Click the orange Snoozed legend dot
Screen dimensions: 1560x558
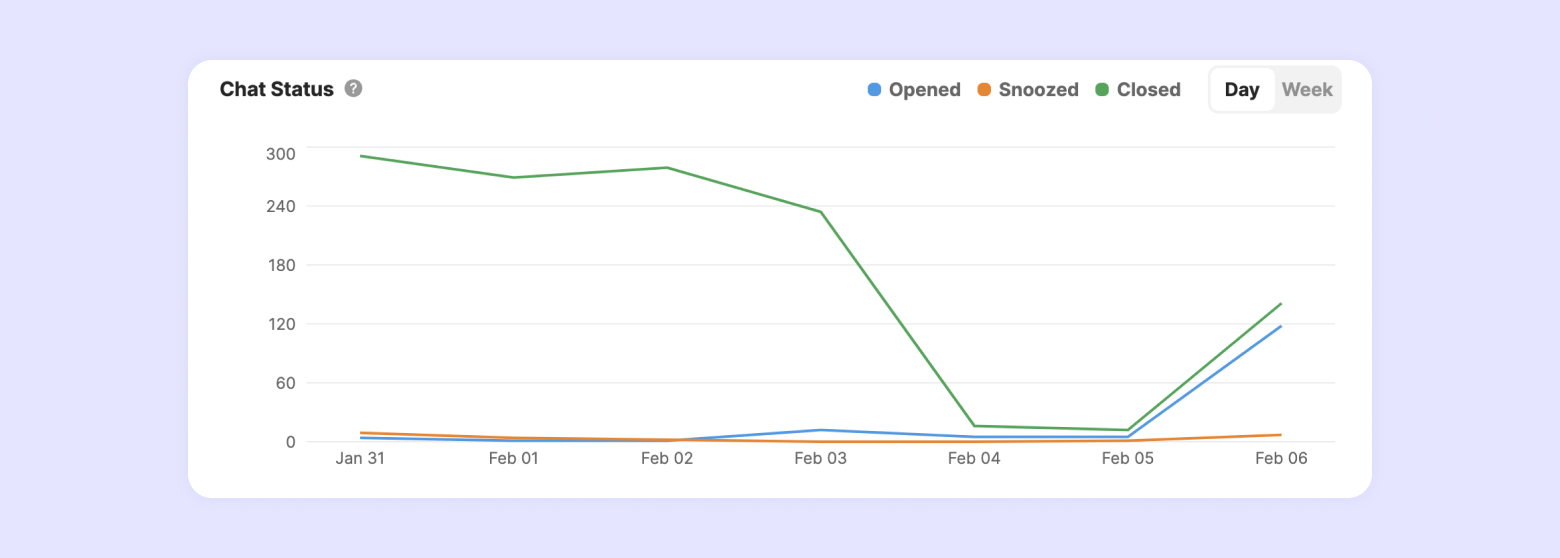tap(984, 90)
